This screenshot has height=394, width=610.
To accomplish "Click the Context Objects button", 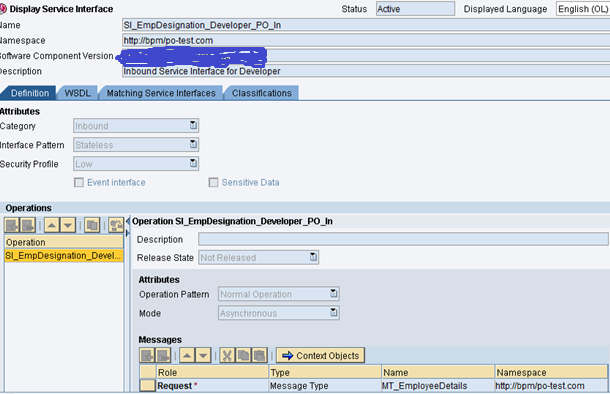I will 321,355.
